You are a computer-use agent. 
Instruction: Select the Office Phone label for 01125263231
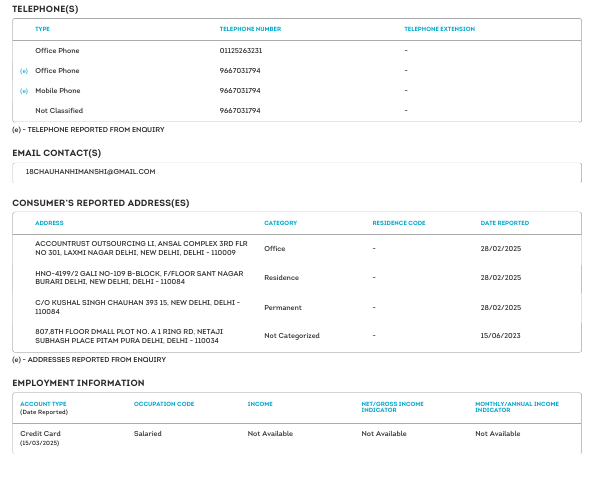(57, 51)
